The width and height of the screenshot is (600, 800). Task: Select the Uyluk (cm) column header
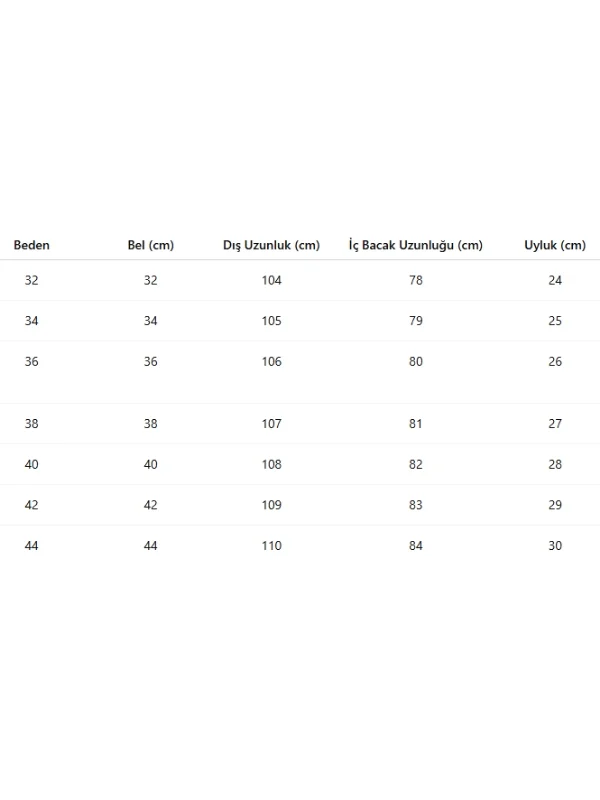click(555, 245)
